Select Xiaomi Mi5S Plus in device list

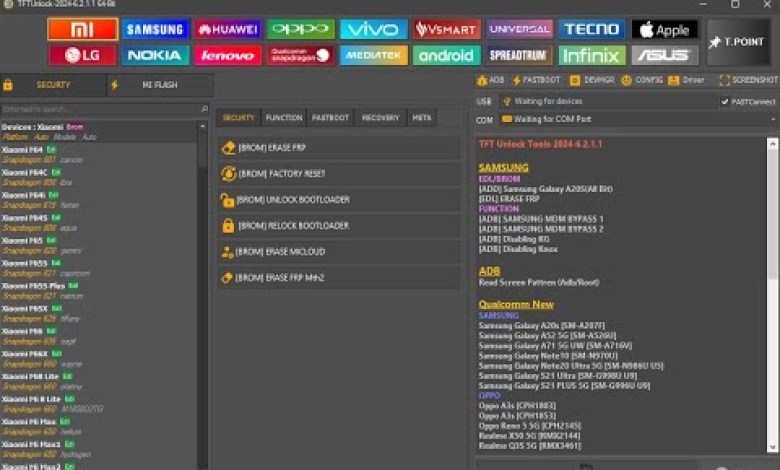coord(98,291)
